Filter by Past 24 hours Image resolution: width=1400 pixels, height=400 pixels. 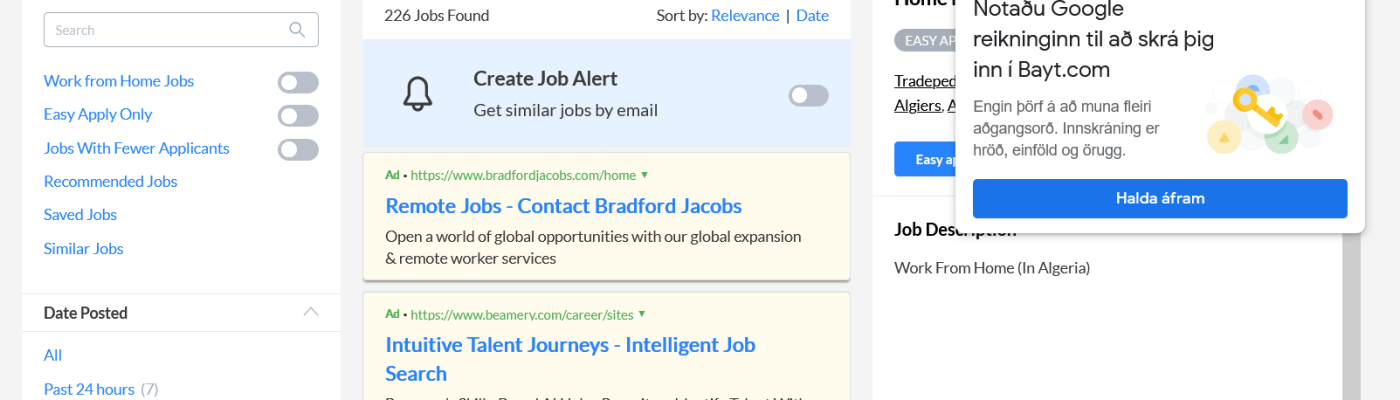(89, 389)
